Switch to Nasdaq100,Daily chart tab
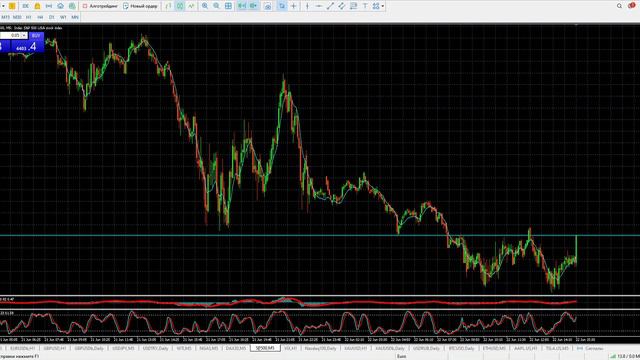 click(320, 348)
